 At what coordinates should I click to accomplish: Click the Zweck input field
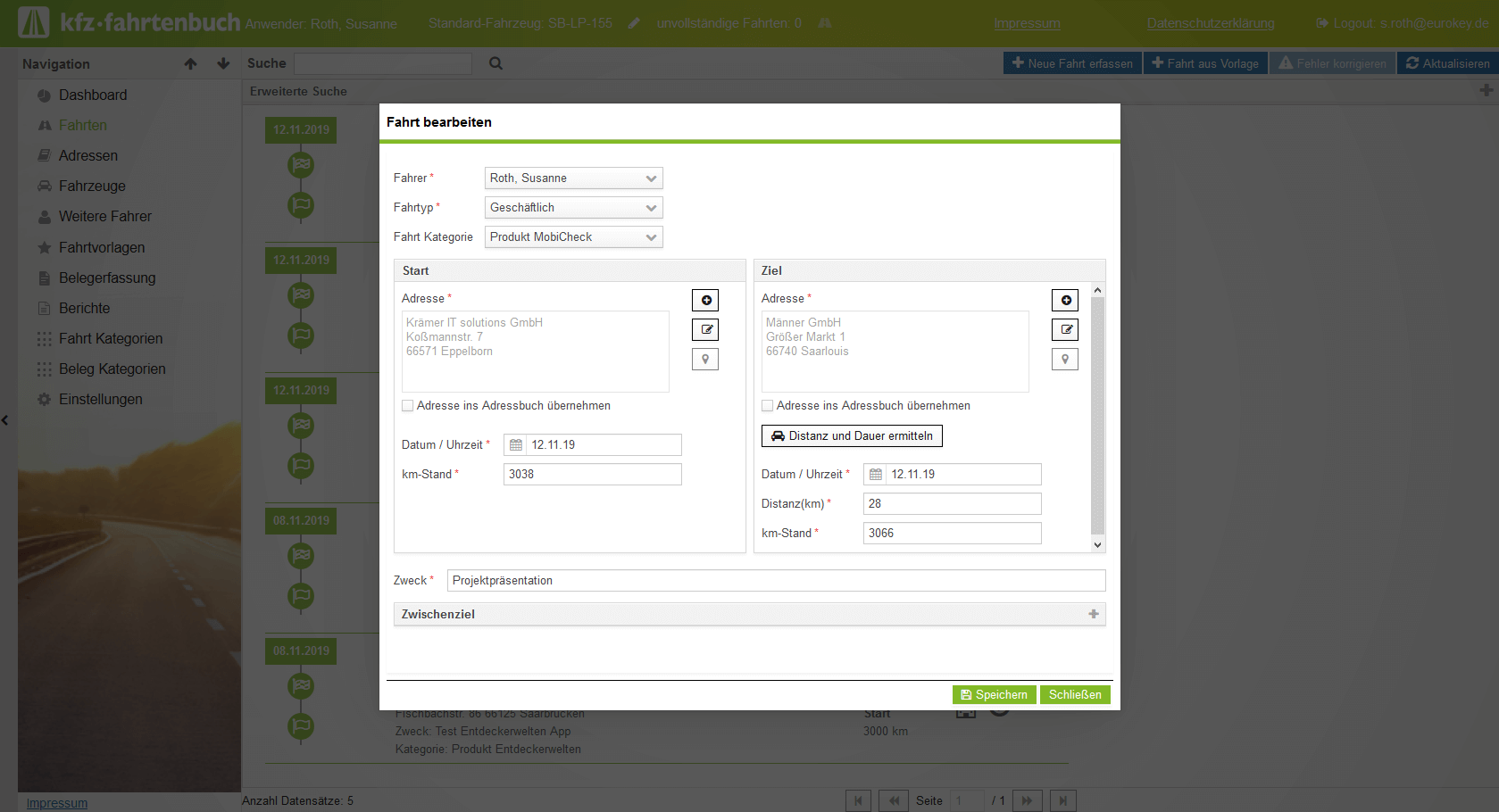pos(776,580)
